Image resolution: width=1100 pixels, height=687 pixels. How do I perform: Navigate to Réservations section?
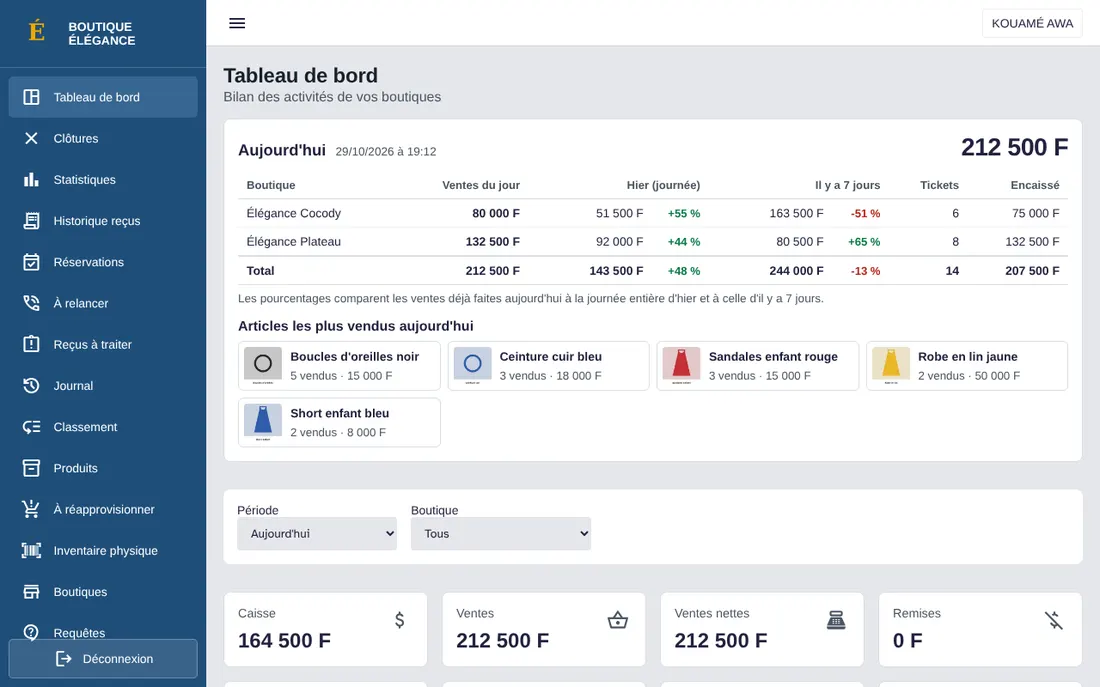point(103,262)
